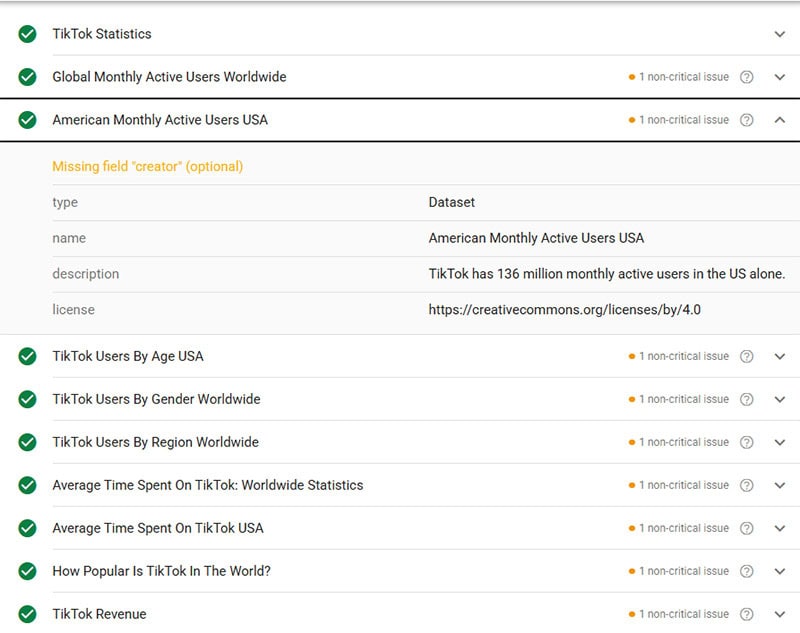The height and width of the screenshot is (633, 800).
Task: Click non-critical issue label on TikTok Users By Gender row
Action: pos(679,399)
